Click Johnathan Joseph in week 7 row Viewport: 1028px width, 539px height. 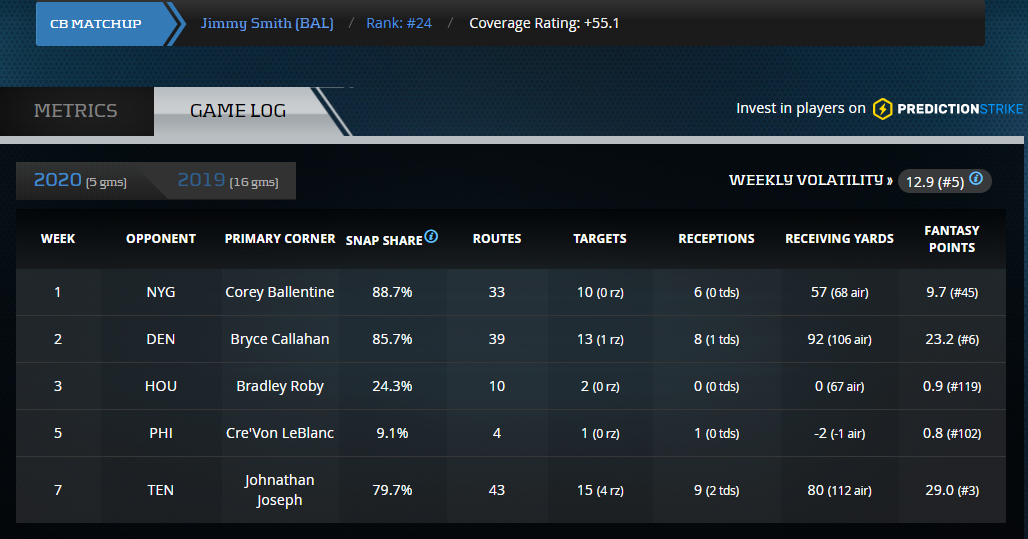coord(279,490)
